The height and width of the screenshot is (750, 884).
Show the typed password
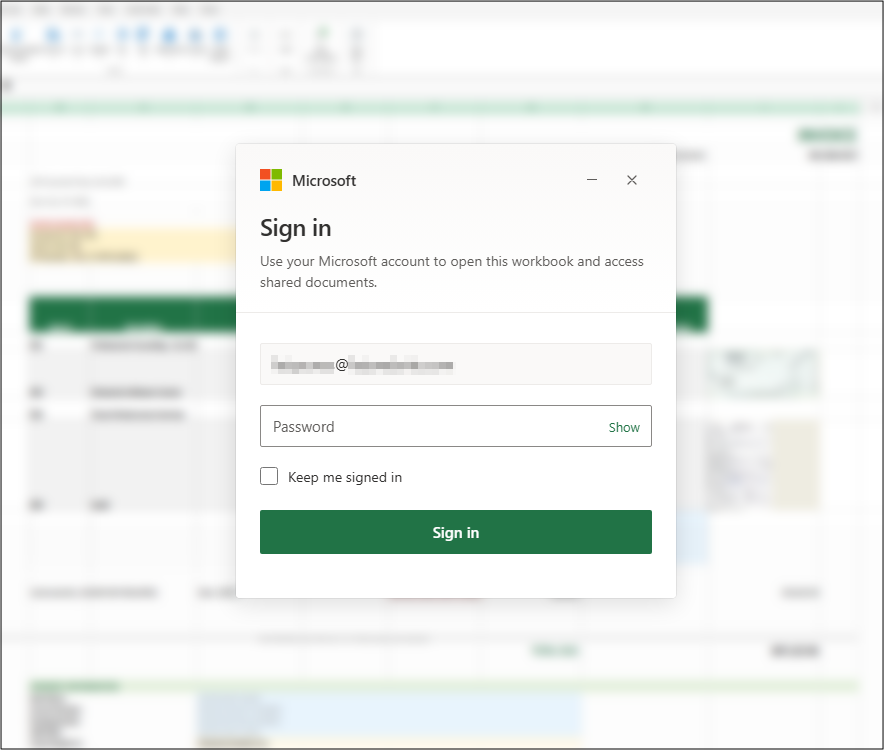click(x=624, y=427)
